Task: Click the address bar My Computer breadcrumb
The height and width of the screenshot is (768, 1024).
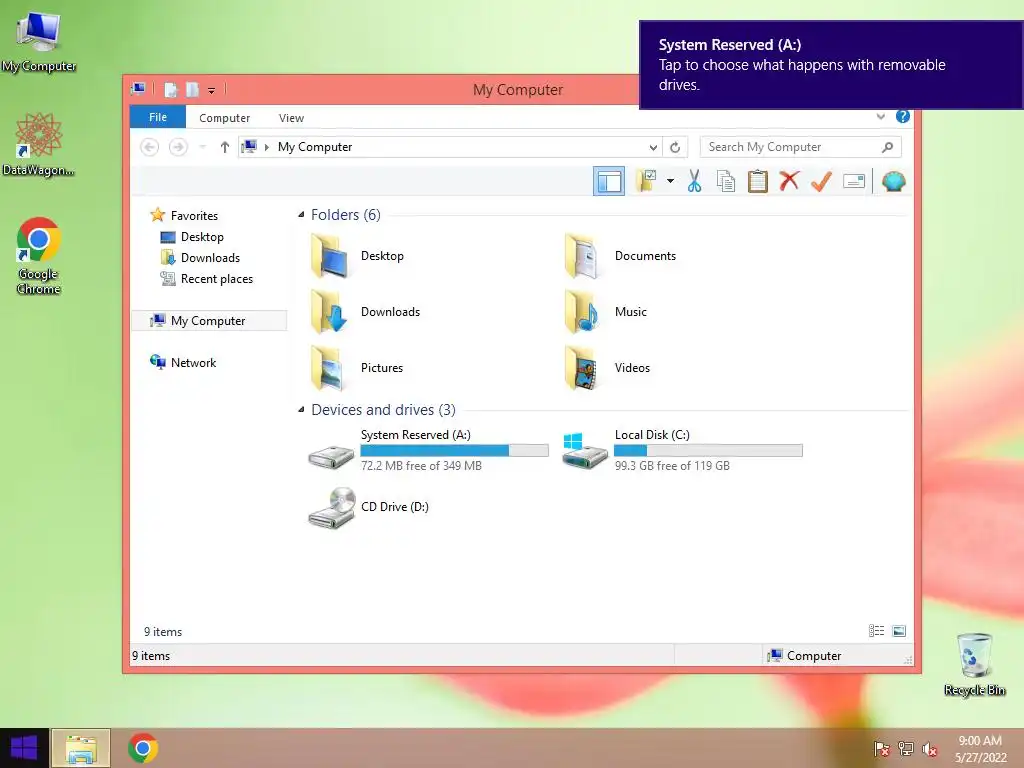Action: (x=315, y=147)
